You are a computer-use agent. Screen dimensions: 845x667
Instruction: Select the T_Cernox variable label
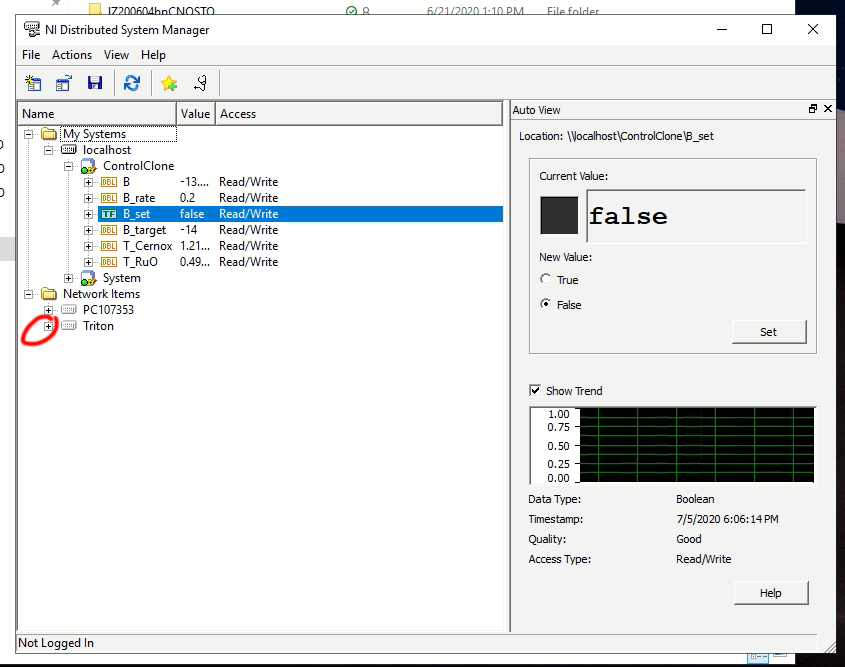coord(148,246)
